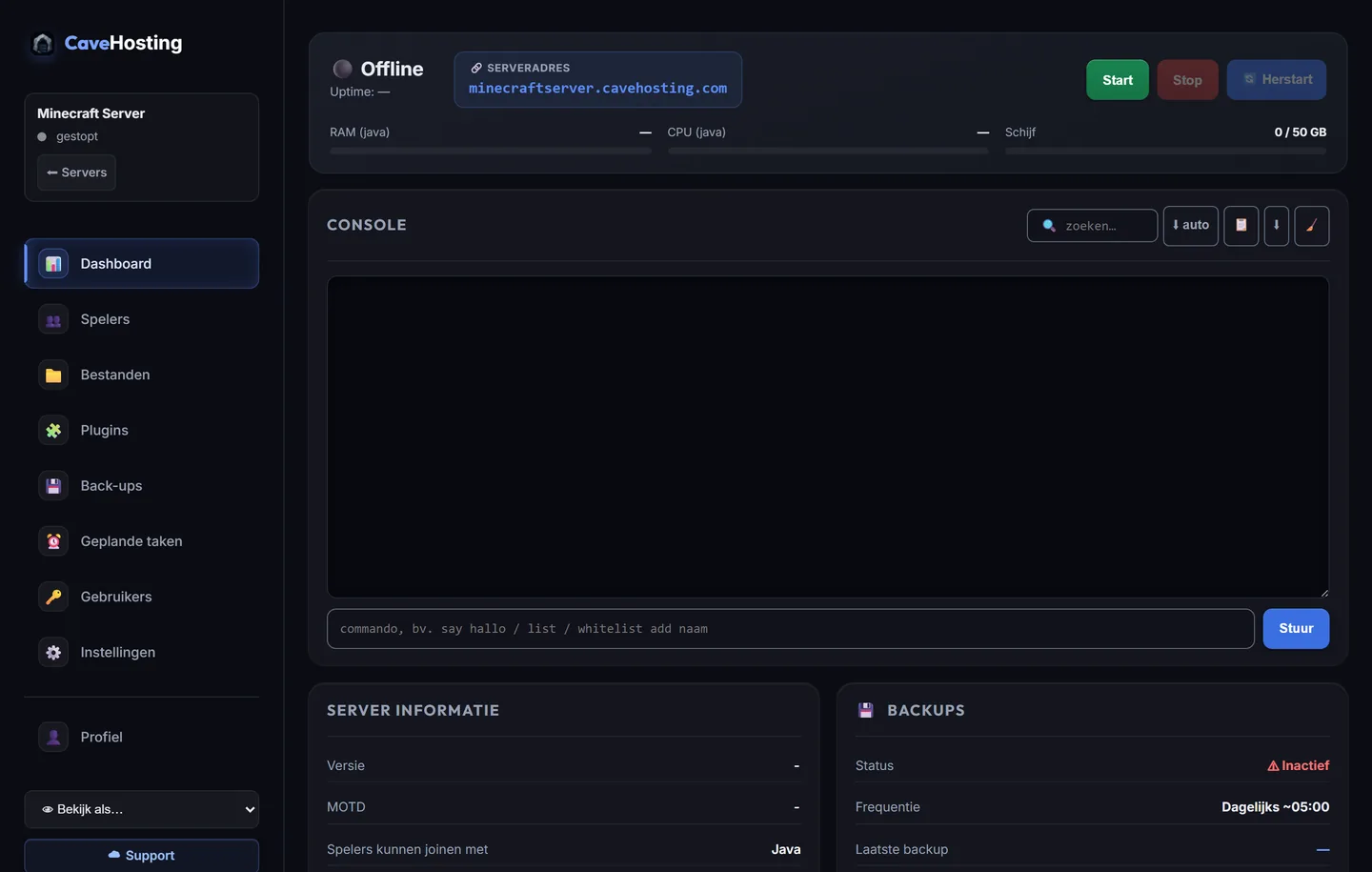1372x872 pixels.
Task: Open the Gebruikers page
Action: click(141, 597)
